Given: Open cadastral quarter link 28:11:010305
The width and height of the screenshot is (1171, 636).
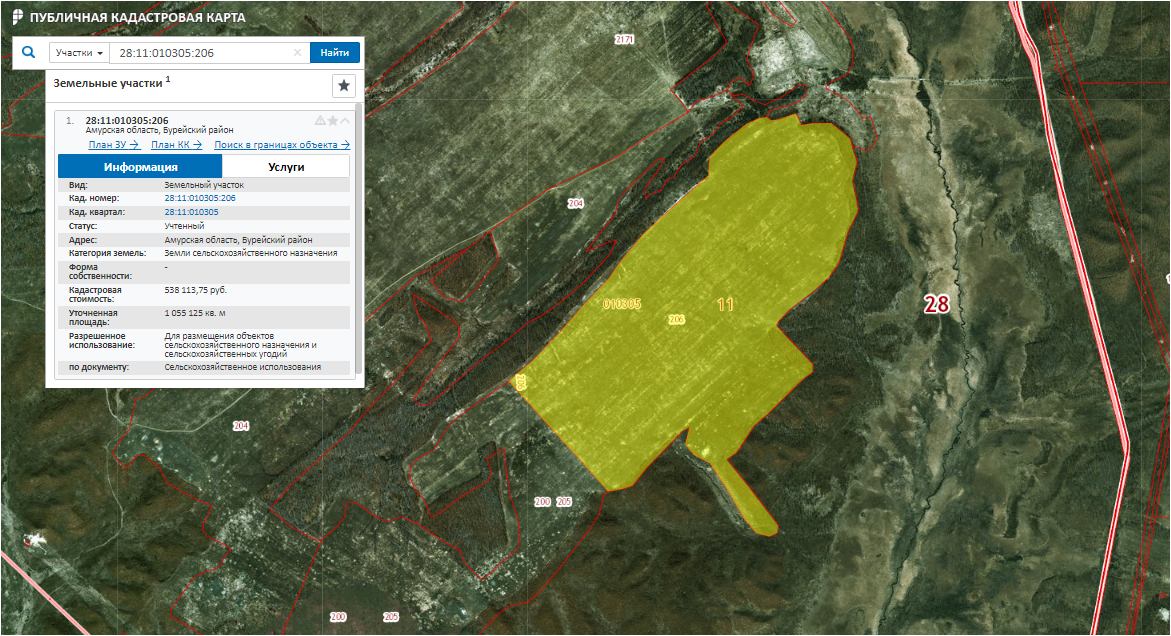Looking at the screenshot, I should point(191,212).
